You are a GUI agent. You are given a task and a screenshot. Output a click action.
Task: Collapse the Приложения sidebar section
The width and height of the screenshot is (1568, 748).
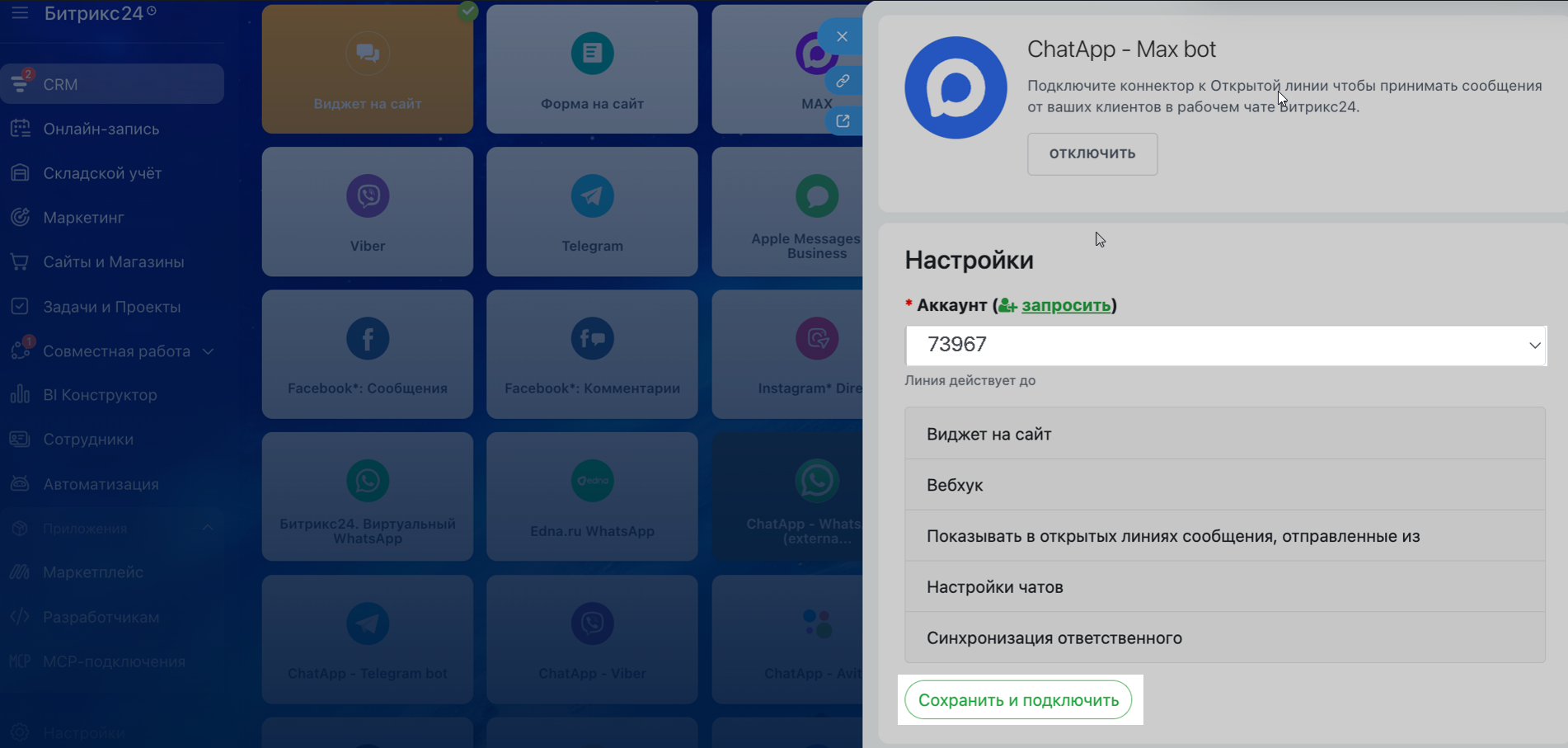(x=208, y=528)
